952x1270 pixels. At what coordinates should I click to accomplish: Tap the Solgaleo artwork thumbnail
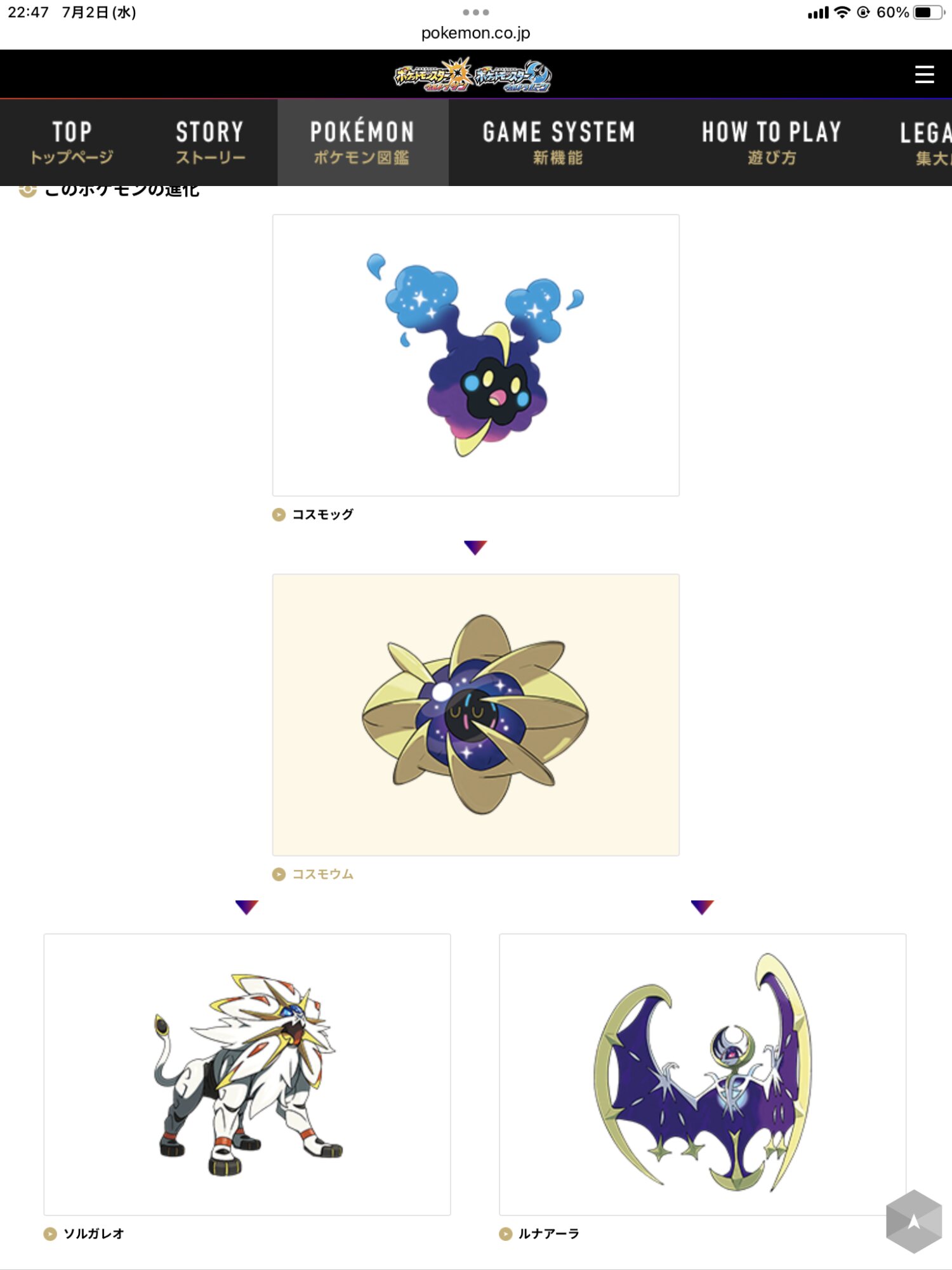coord(247,1074)
